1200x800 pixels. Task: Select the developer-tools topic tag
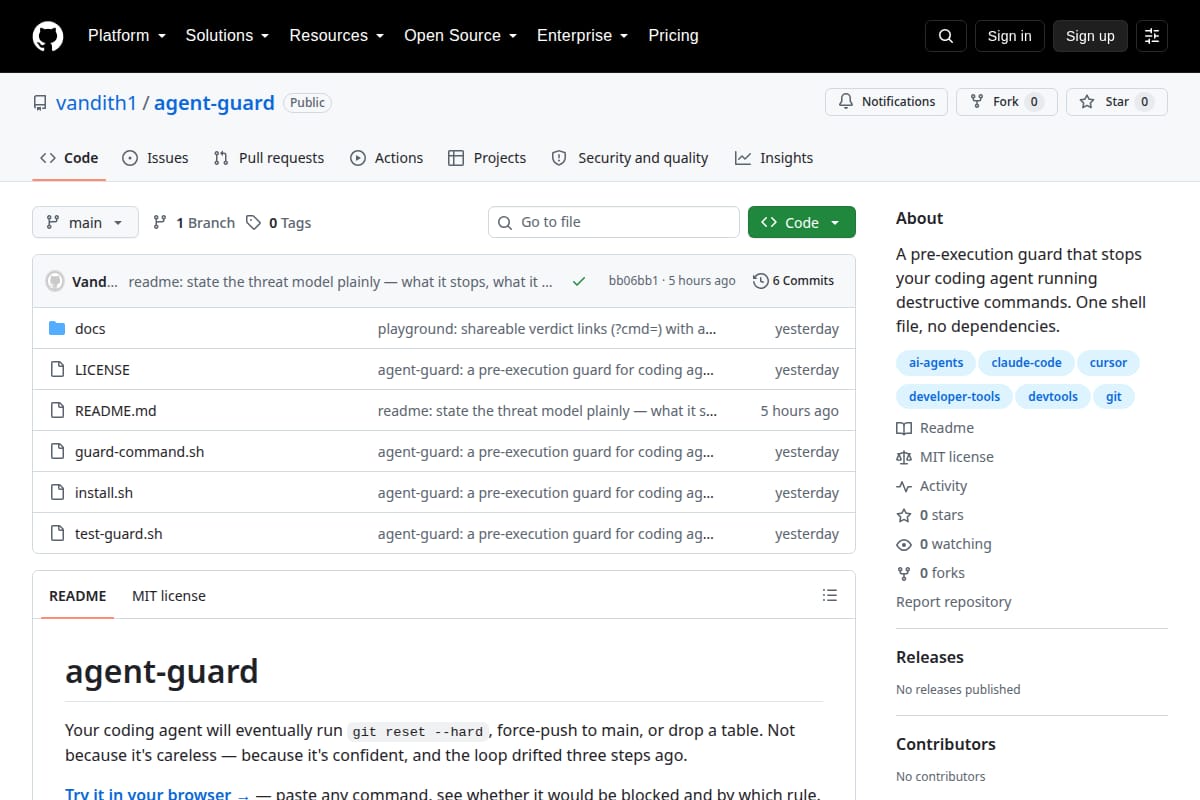[954, 397]
